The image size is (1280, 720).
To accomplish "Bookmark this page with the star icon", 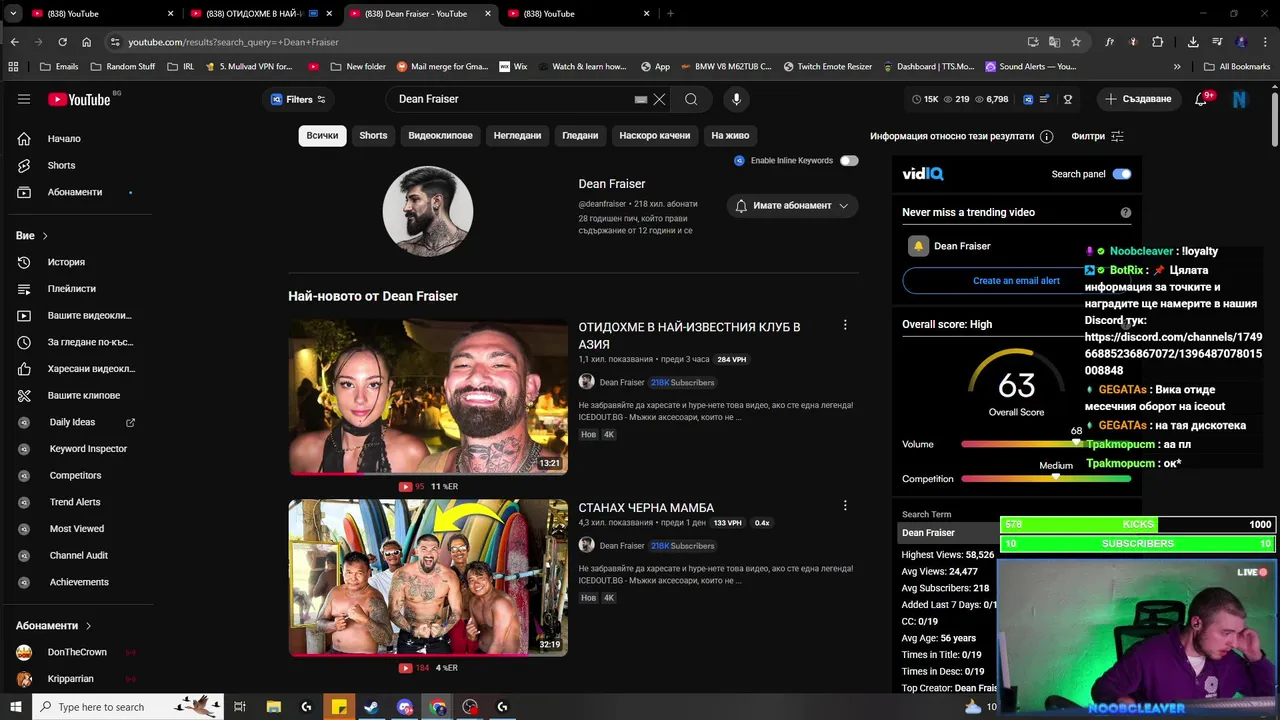I will (1076, 42).
